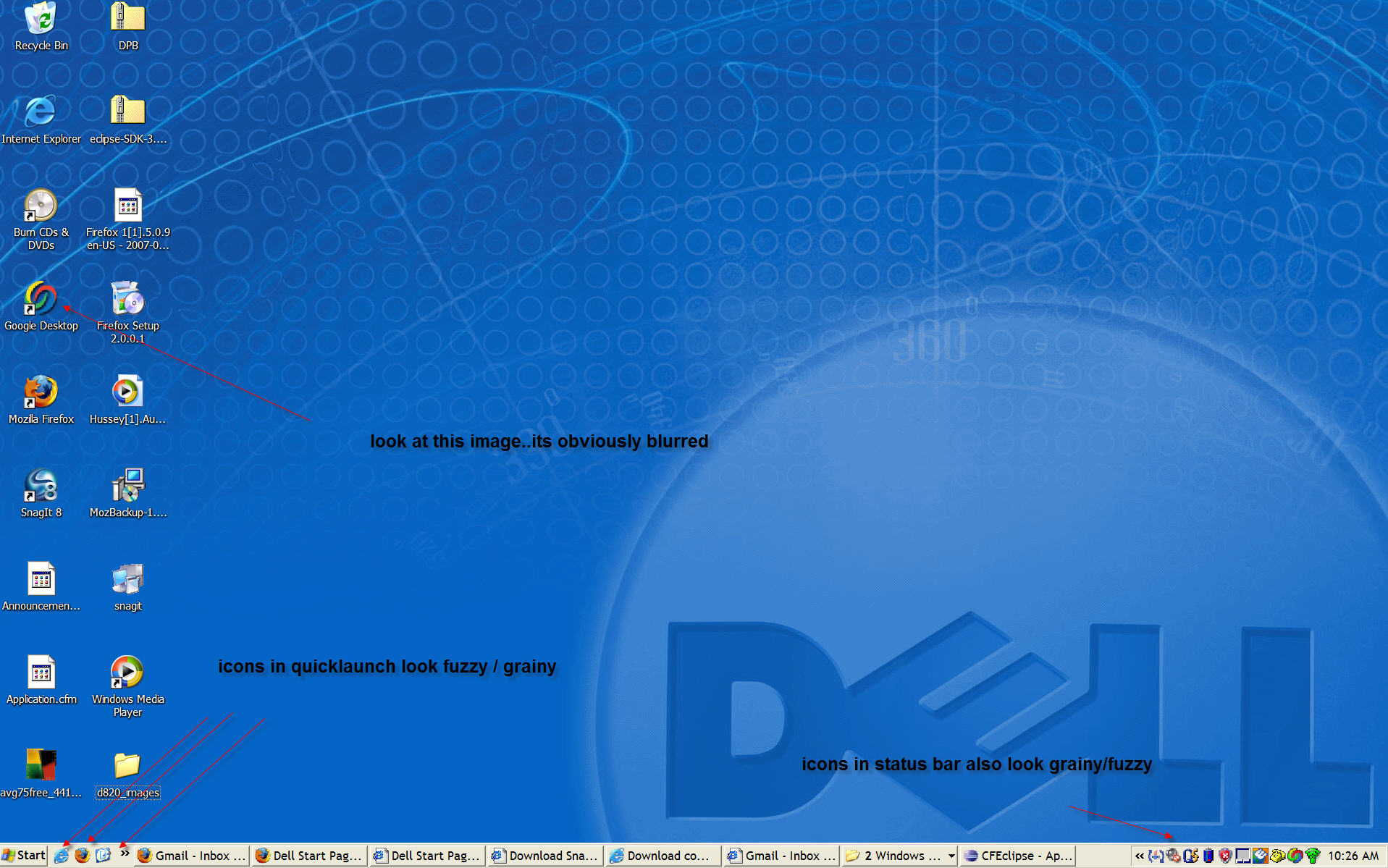1388x868 pixels.
Task: Click the green wireless signal tray icon
Action: point(1313,856)
